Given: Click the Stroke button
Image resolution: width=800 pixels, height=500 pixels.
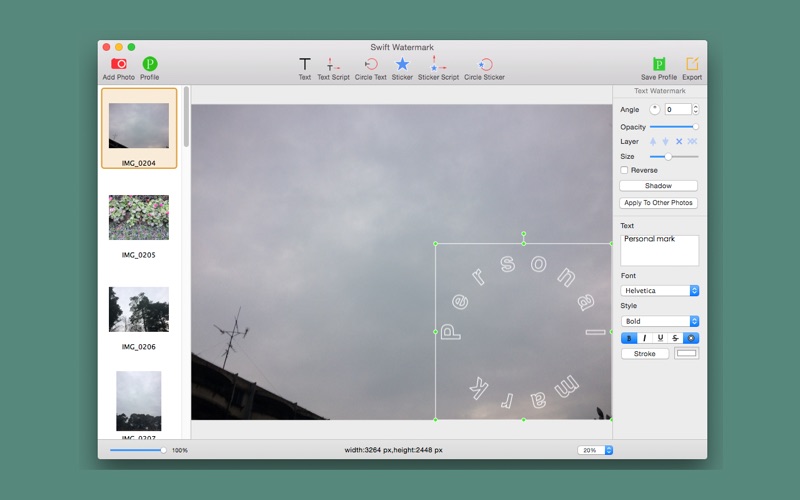Looking at the screenshot, I should (x=644, y=354).
